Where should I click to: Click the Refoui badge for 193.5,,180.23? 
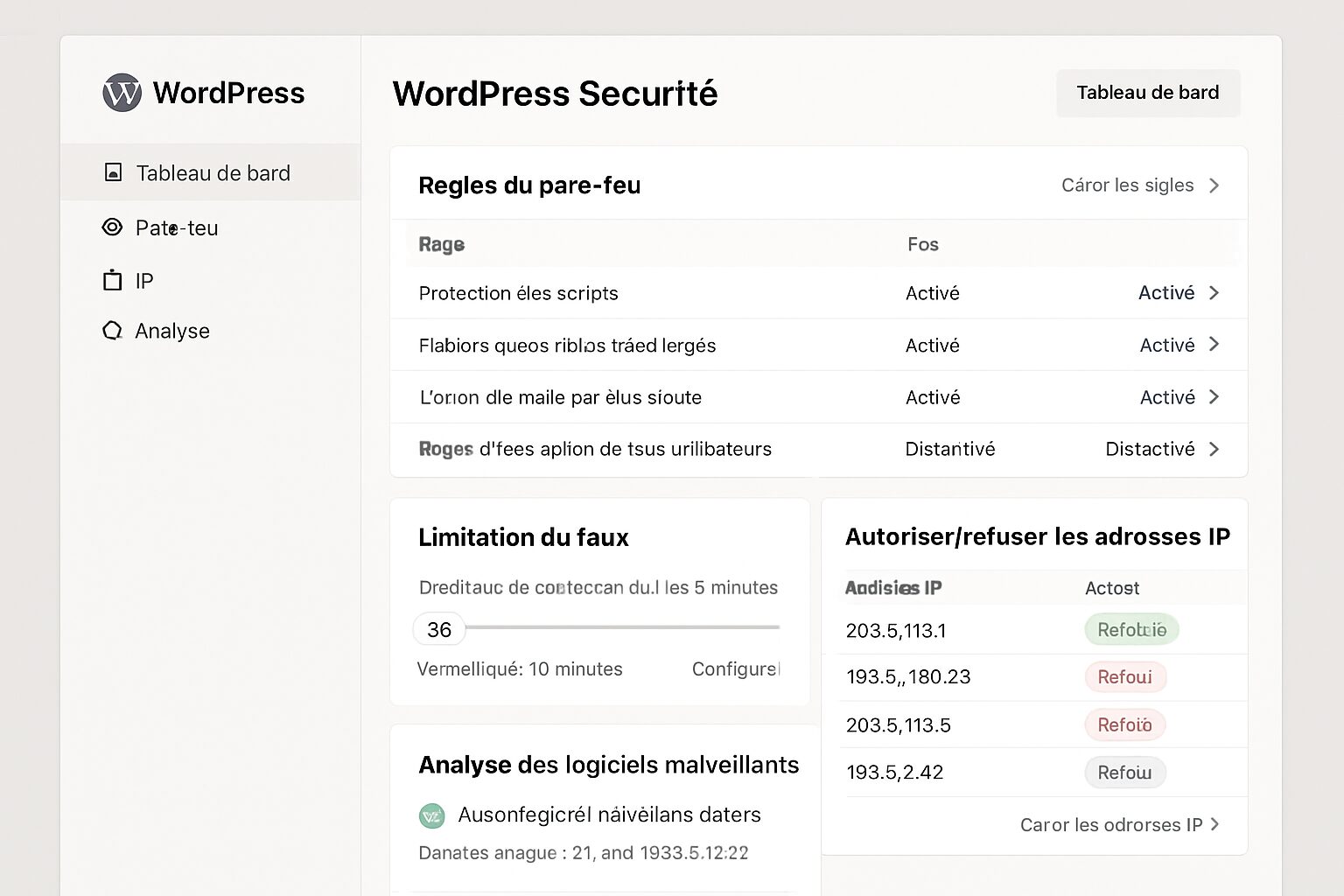1125,676
